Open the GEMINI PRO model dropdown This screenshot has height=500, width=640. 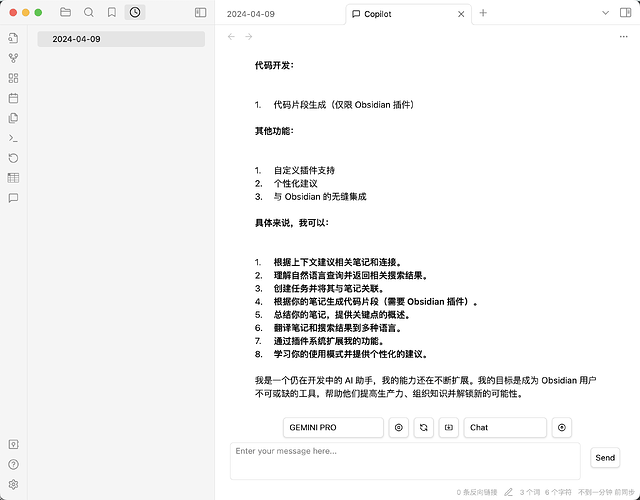tap(333, 427)
